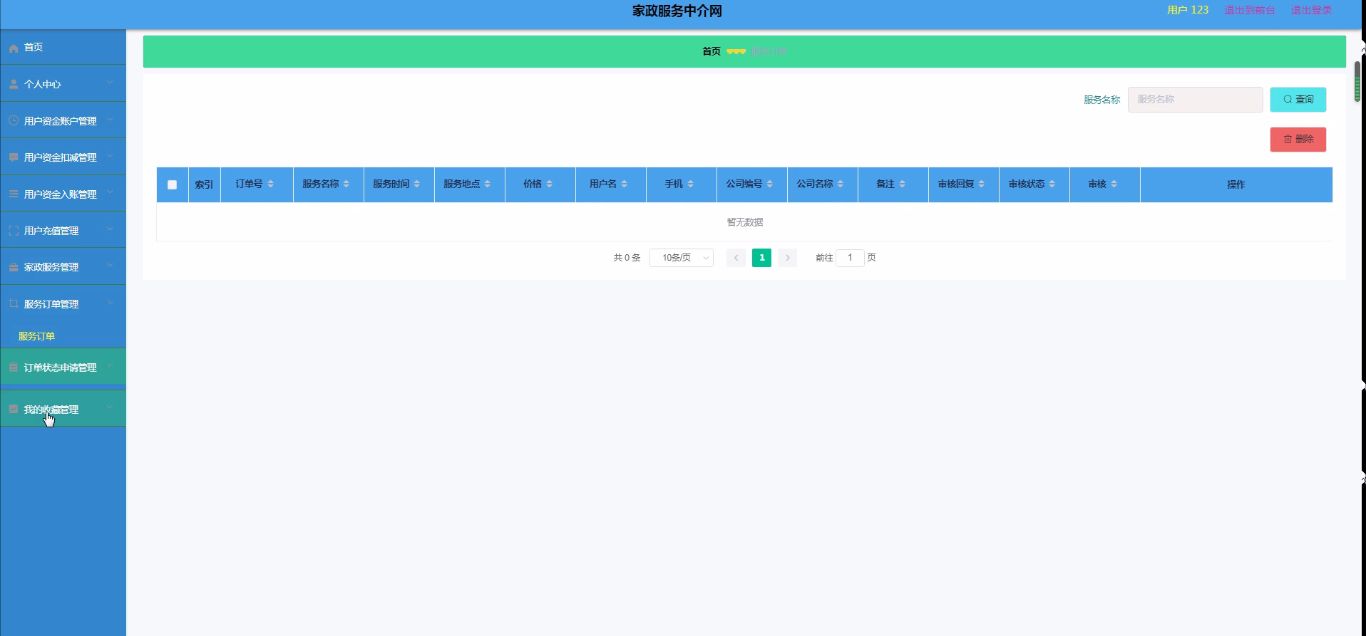Click the 首页 breadcrumb link
This screenshot has height=636, width=1366.
click(x=711, y=51)
